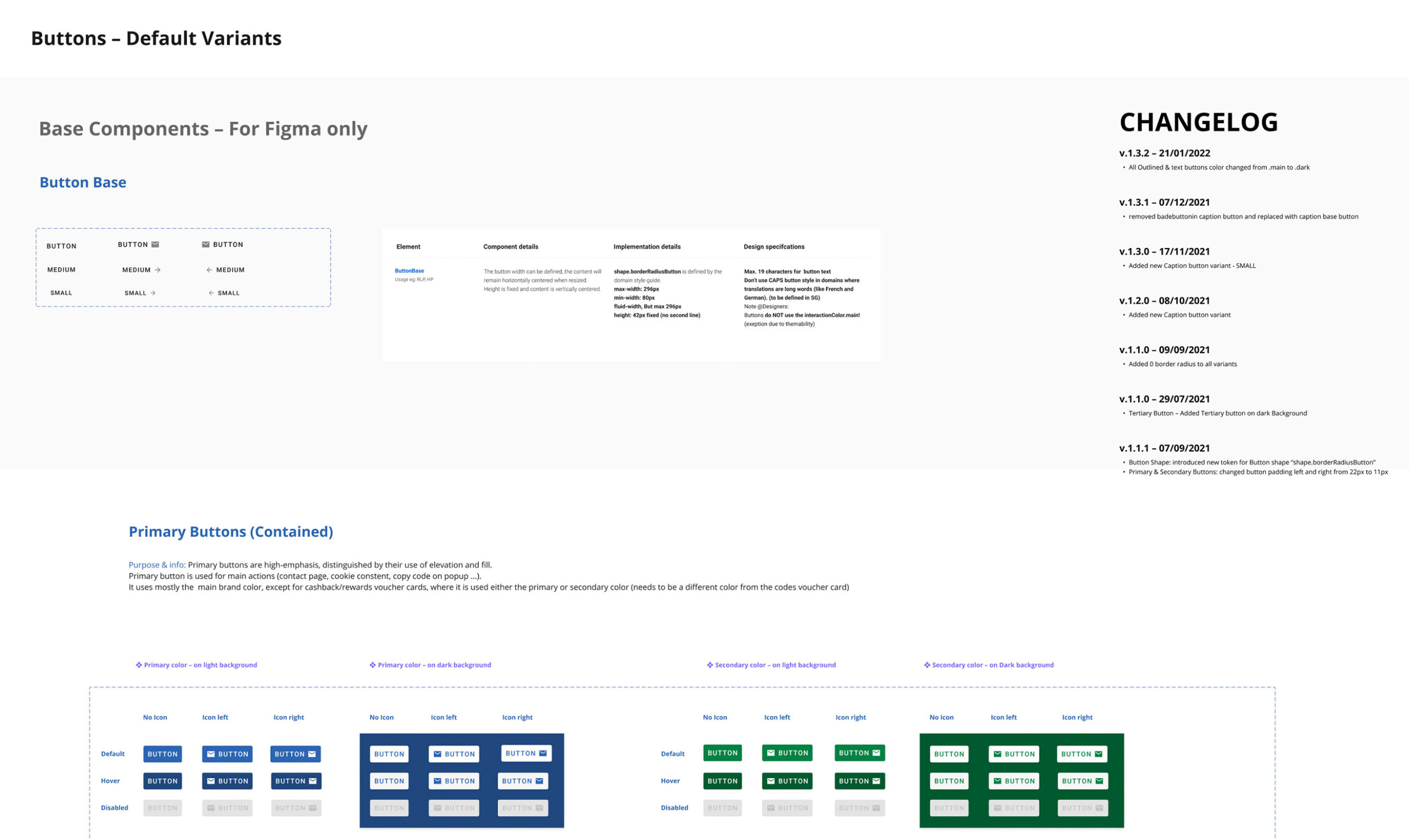Click envelope icon in Default icon-left button on green panel
The width and height of the screenshot is (1409, 840).
click(x=997, y=754)
